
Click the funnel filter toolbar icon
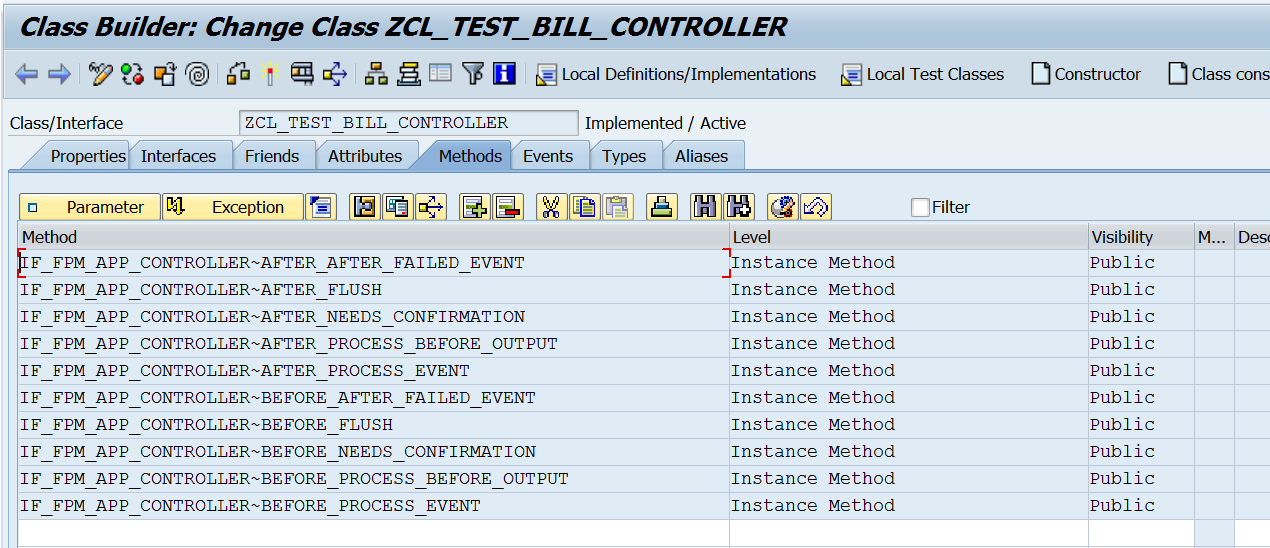click(473, 74)
